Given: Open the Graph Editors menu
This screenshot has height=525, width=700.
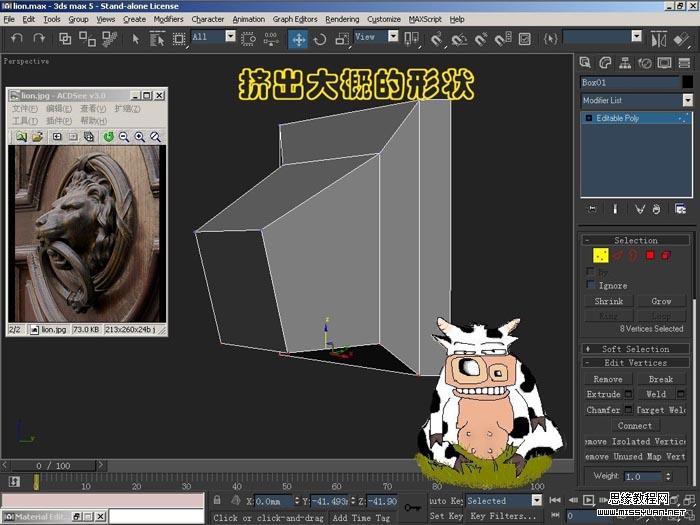Looking at the screenshot, I should [x=295, y=19].
